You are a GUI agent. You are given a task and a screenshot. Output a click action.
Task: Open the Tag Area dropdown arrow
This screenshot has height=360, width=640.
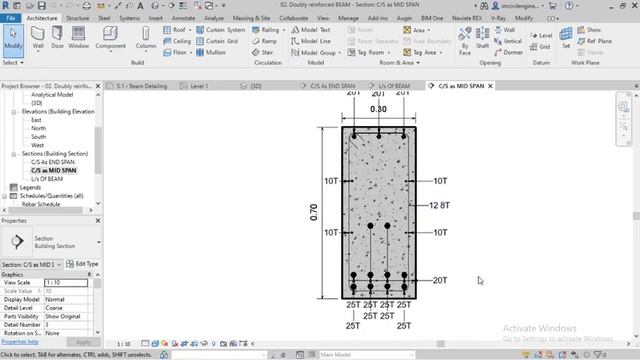tap(441, 53)
